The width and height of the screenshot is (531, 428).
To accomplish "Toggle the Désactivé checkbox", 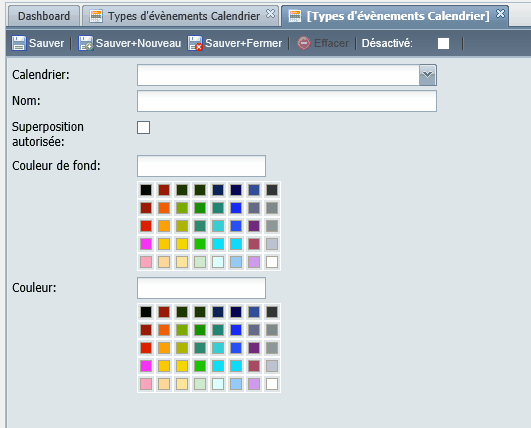I will 443,43.
